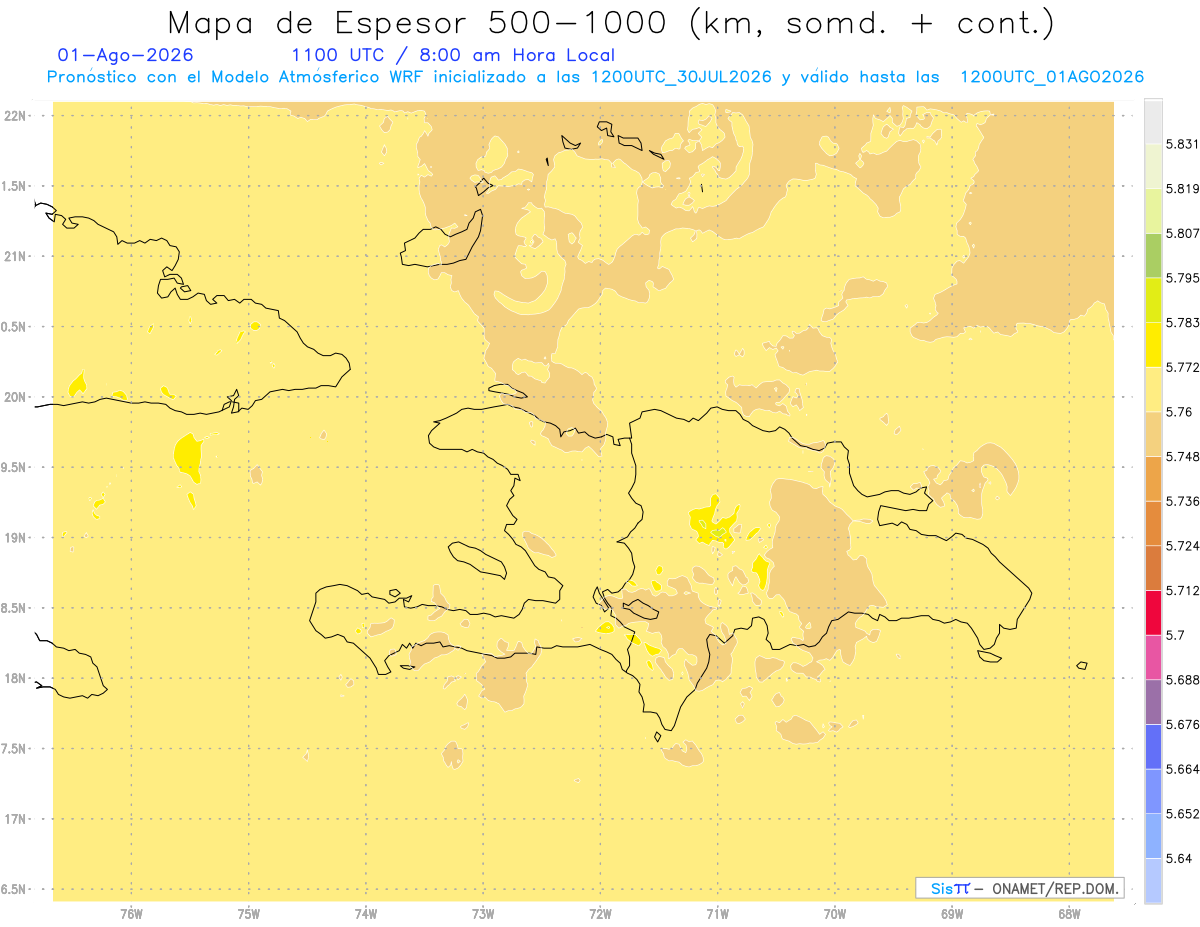This screenshot has height=927, width=1200.
Task: Select legend value '5.772'
Action: coord(1182,367)
